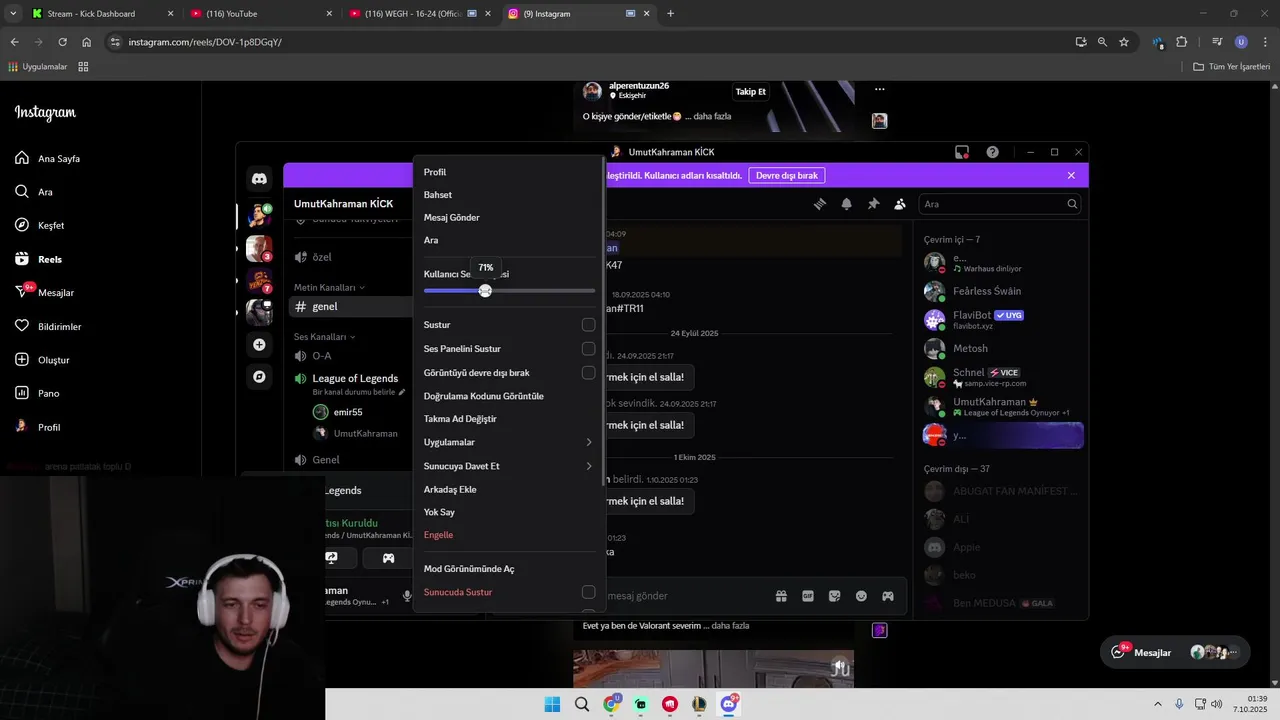
Task: Start activity game controller button in voice panel
Action: [388, 558]
